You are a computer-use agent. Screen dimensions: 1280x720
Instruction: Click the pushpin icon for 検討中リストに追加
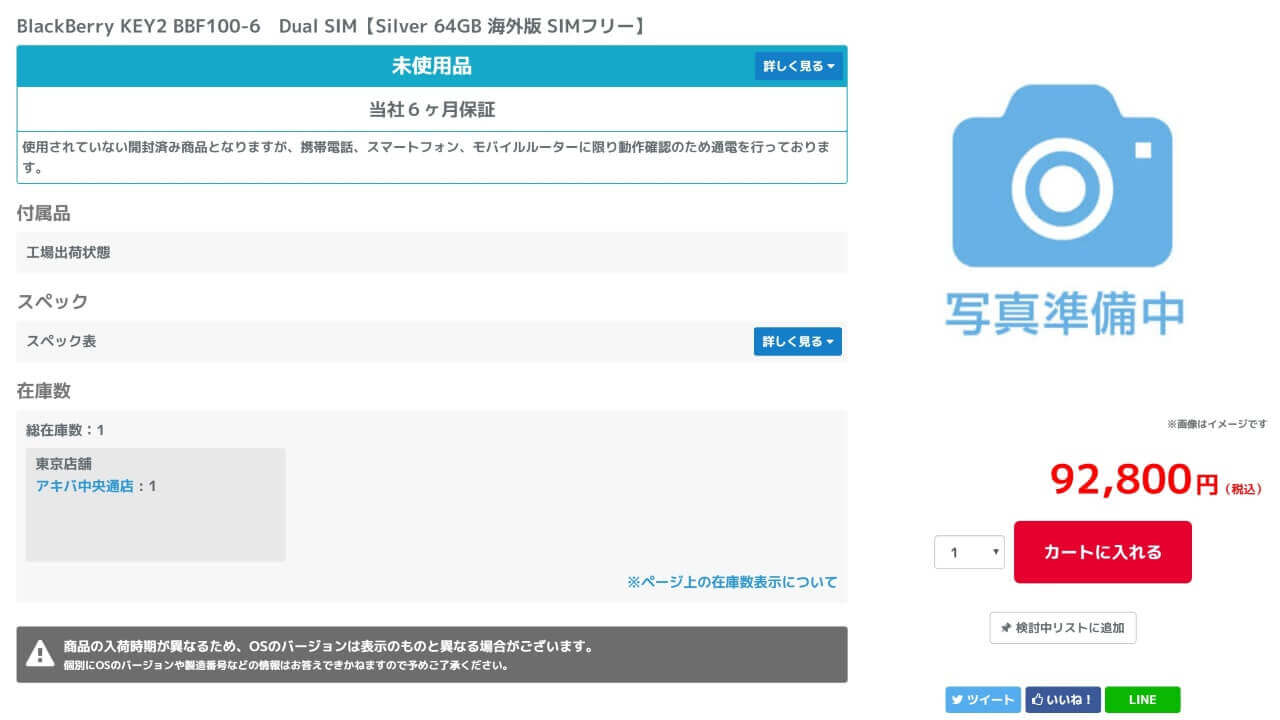coord(1006,628)
